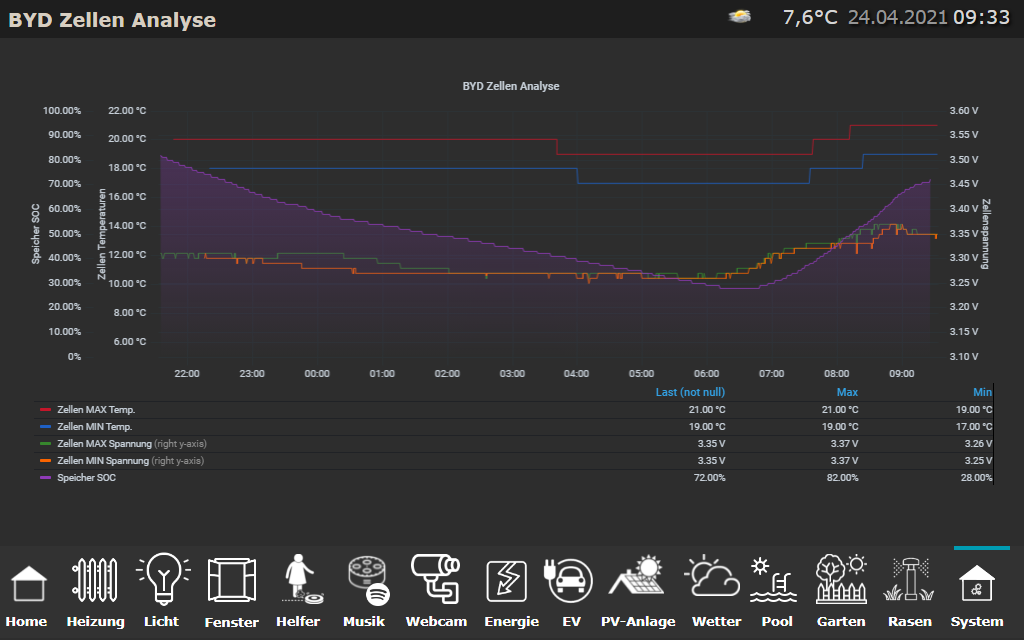This screenshot has height=640, width=1024.
Task: Click the 17.00 °C min temperature value
Action: pos(974,426)
